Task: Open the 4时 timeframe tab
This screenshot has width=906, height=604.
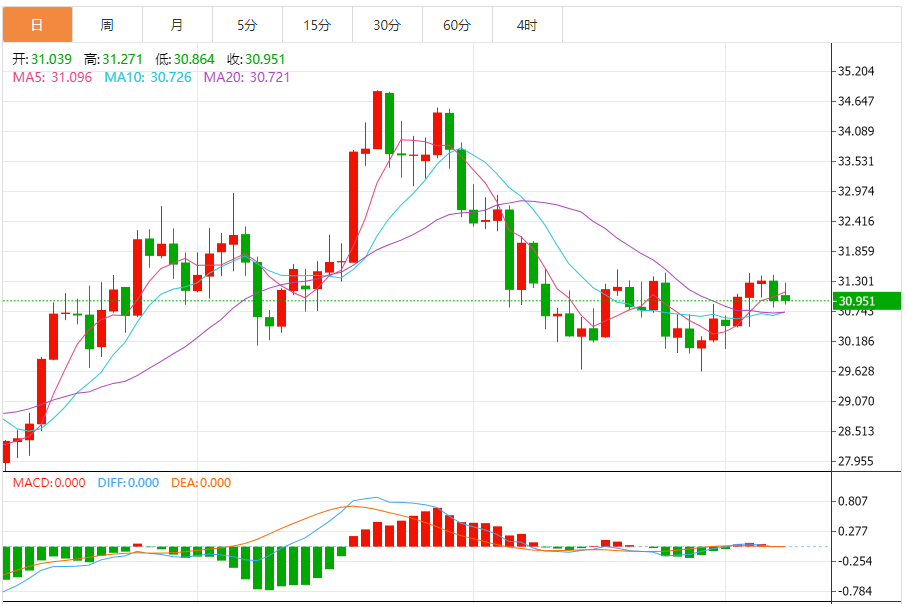Action: [x=527, y=25]
